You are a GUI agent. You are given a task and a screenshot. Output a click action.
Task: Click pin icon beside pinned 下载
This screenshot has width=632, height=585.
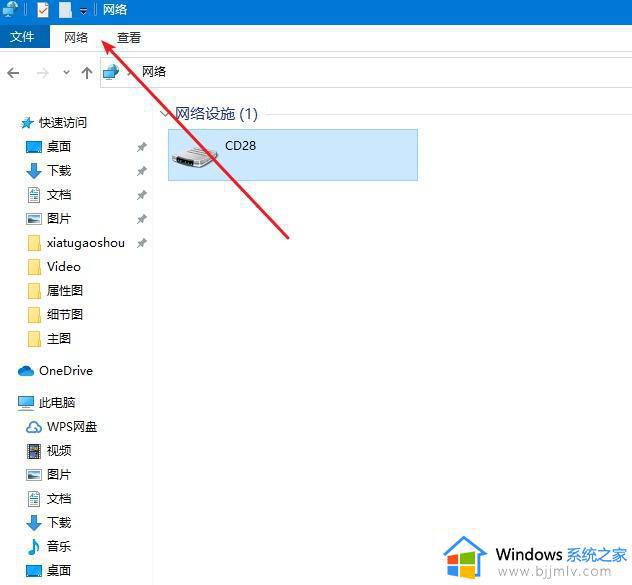[x=141, y=171]
